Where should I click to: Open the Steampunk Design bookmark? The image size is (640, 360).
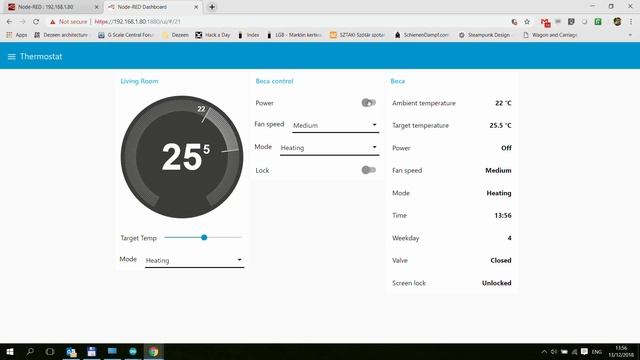484,35
